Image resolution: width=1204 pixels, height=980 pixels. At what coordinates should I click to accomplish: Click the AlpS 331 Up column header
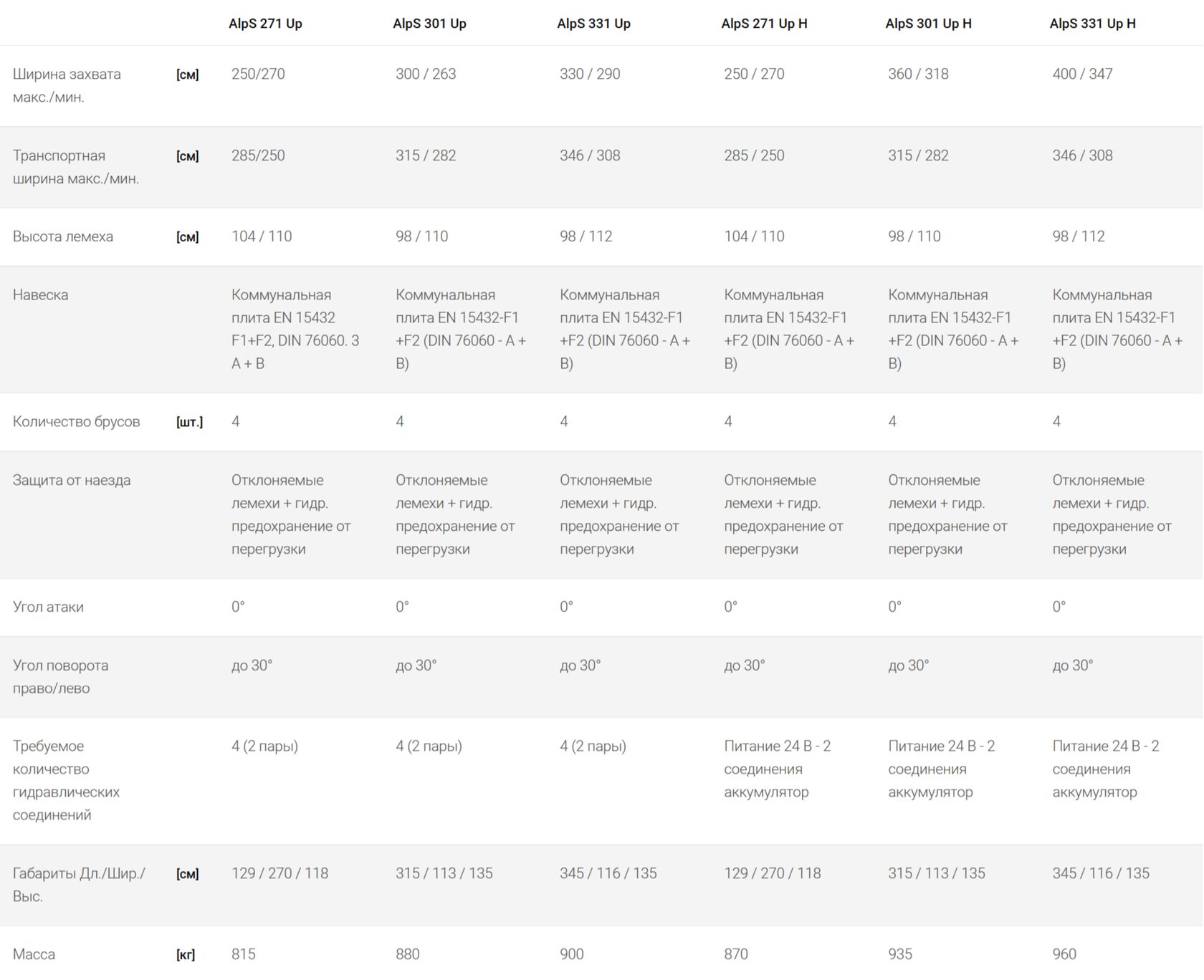(x=593, y=24)
